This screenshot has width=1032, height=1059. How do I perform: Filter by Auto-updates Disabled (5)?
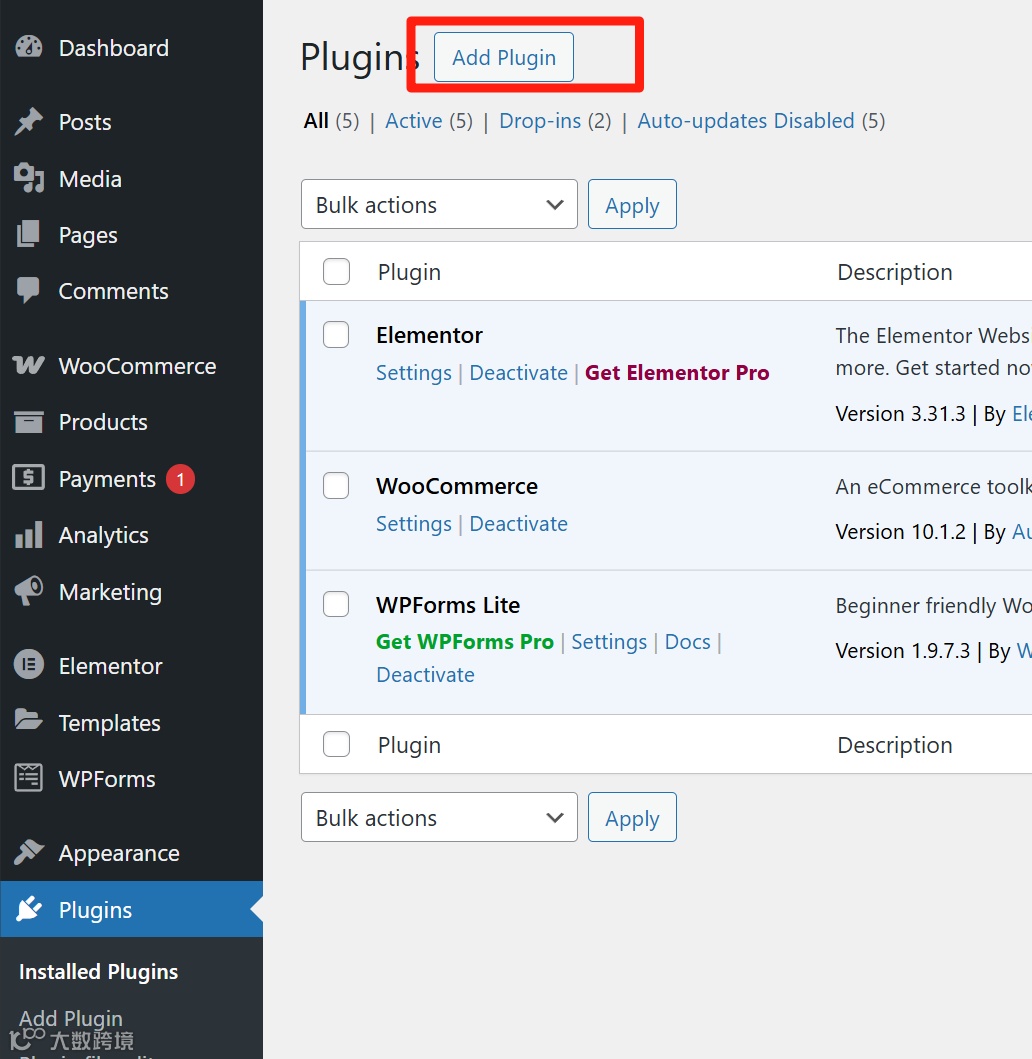(761, 121)
